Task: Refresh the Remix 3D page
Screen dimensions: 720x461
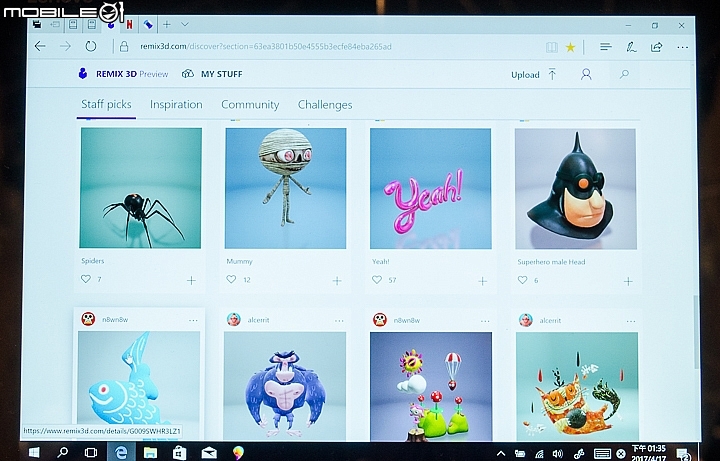Action: tap(91, 46)
